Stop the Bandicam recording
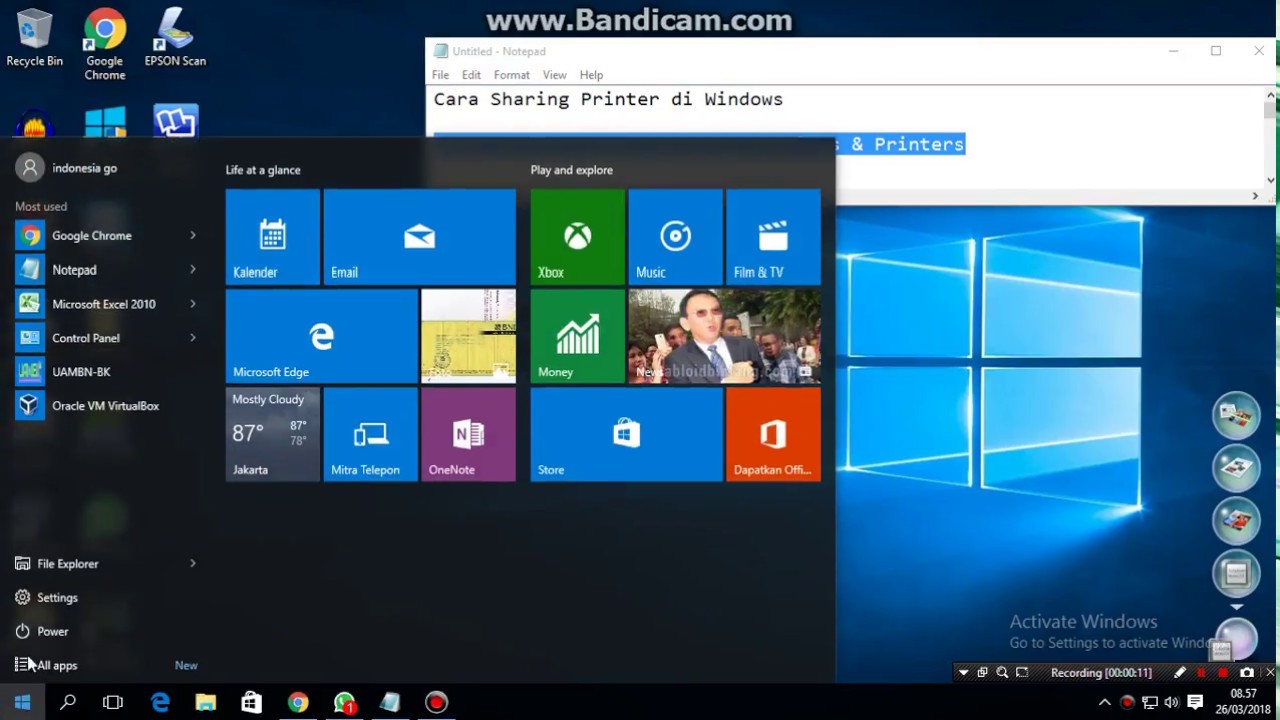The image size is (1280, 720). pos(1223,673)
